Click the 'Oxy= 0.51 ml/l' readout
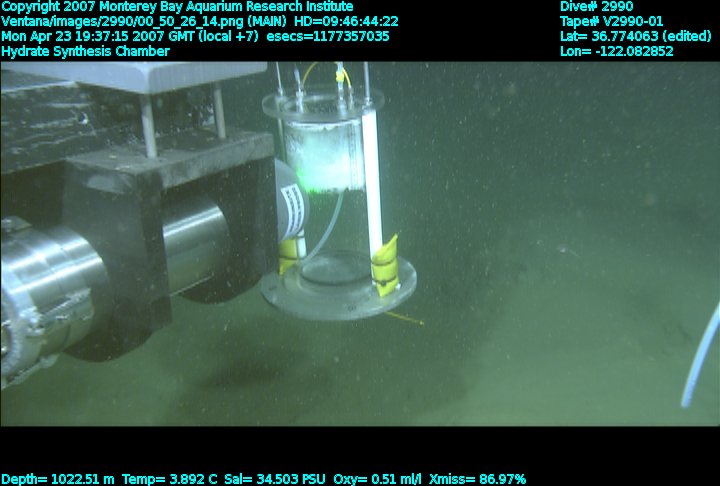The image size is (720, 486). click(x=377, y=480)
